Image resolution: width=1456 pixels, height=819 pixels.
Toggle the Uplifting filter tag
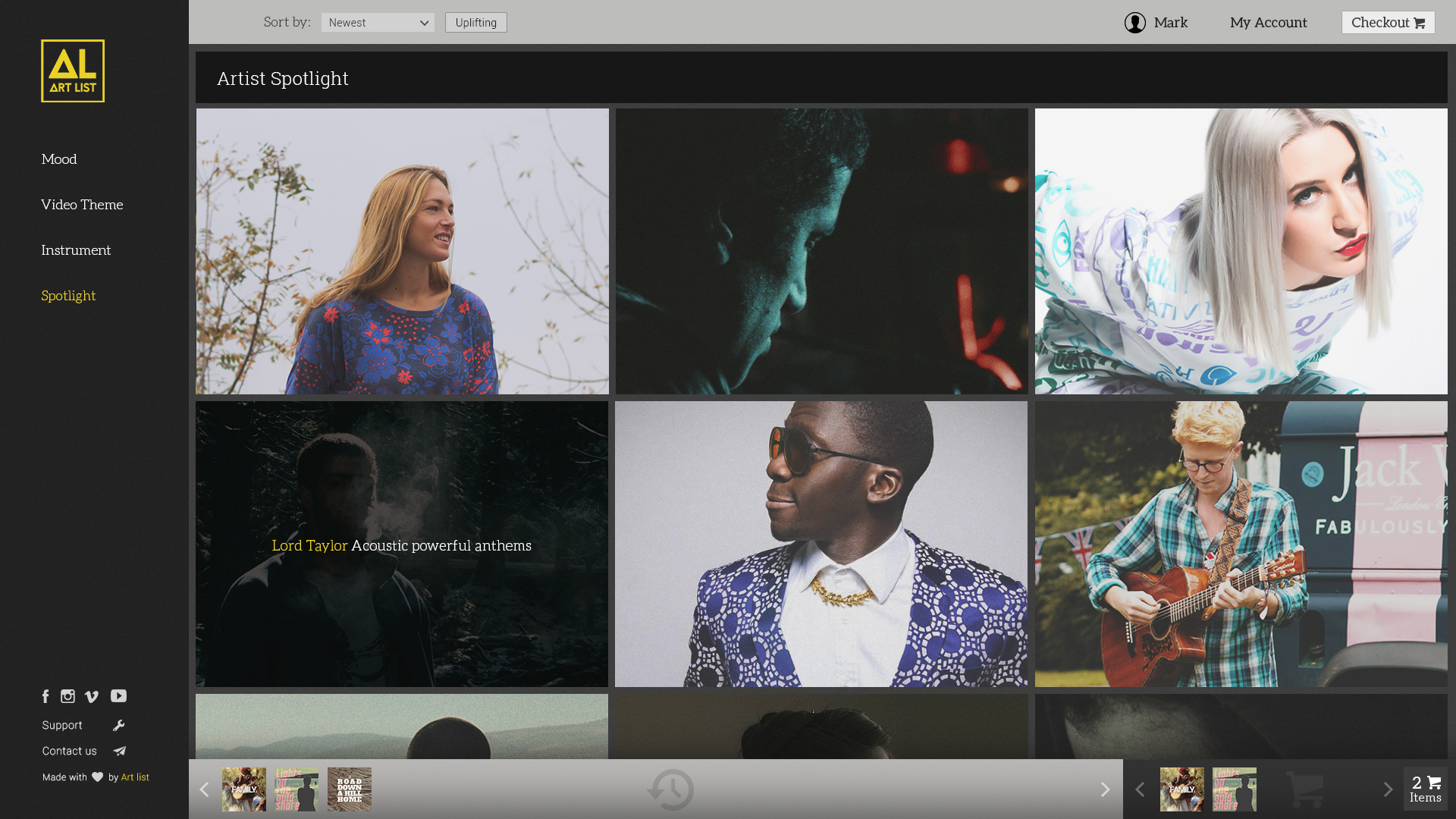point(475,23)
